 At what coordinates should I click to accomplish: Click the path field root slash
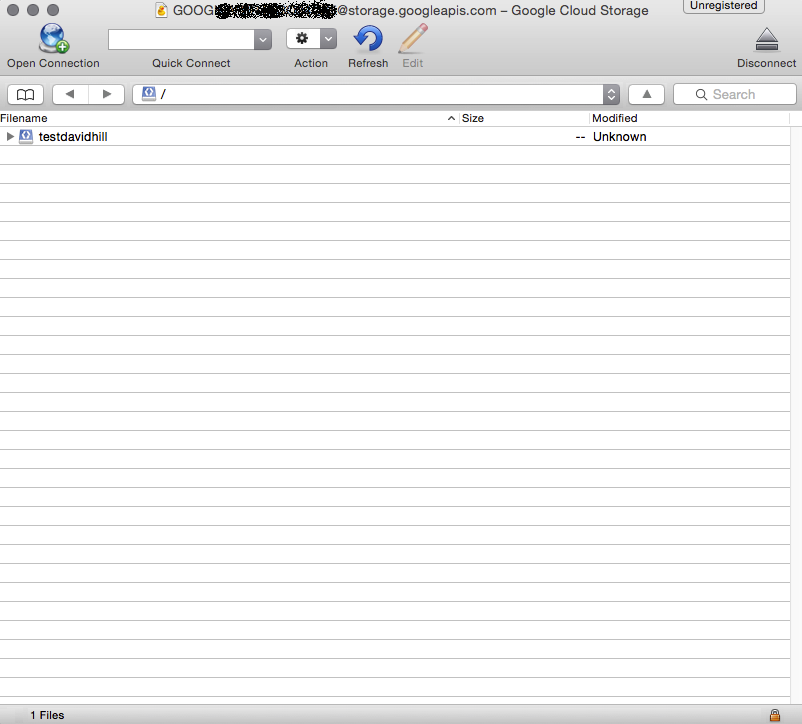click(163, 94)
